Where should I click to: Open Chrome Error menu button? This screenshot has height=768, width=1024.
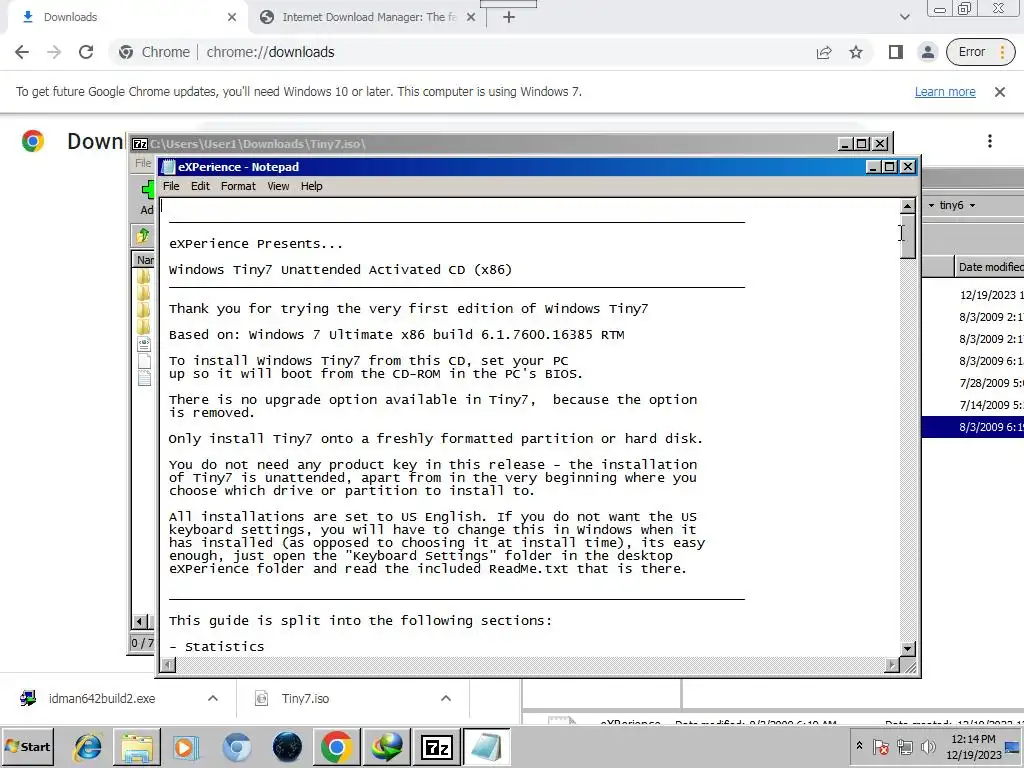pos(980,52)
